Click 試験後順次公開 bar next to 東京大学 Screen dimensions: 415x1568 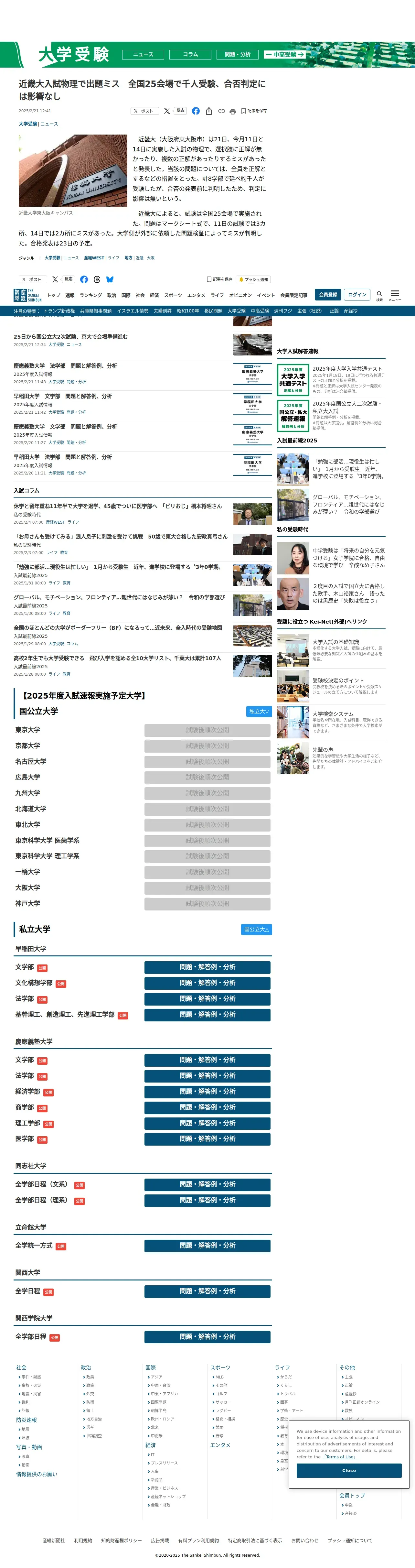click(x=207, y=730)
